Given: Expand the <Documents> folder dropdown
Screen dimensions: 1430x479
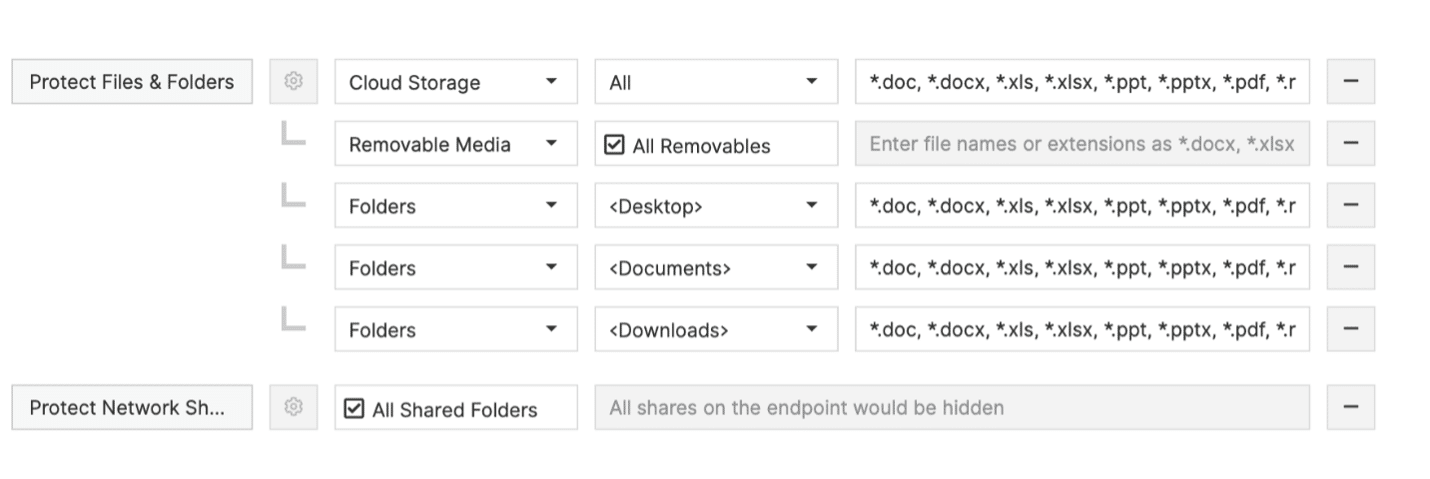Looking at the screenshot, I should click(x=716, y=268).
